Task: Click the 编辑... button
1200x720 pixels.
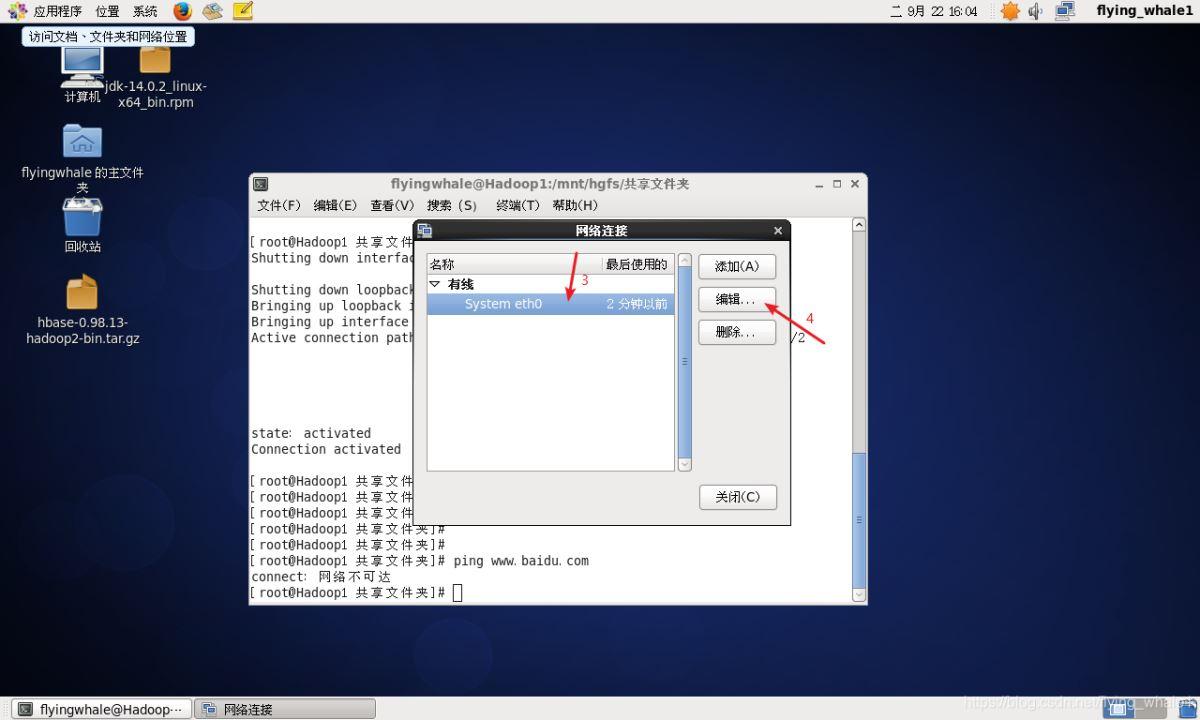Action: [737, 299]
